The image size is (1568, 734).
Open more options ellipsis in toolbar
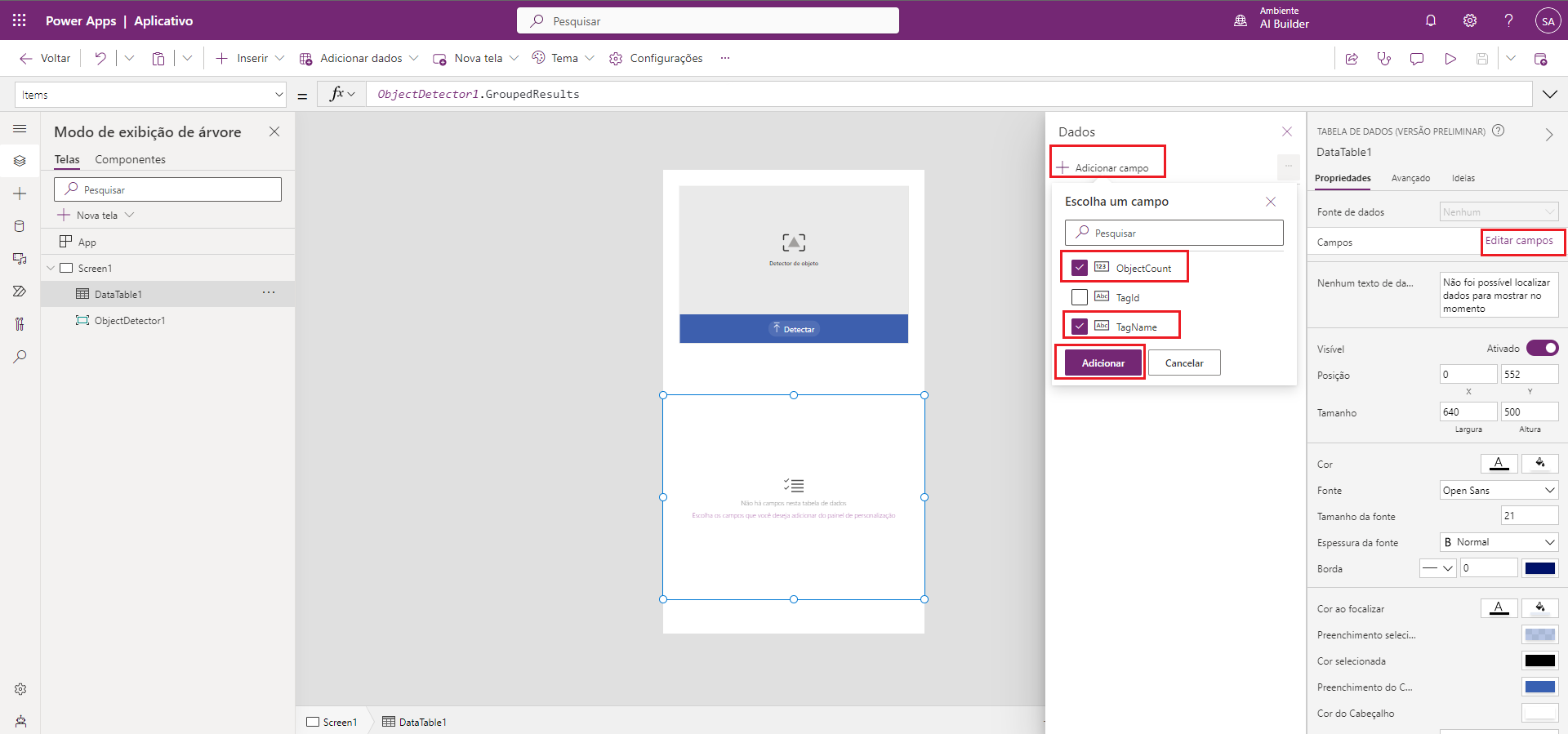(x=725, y=58)
